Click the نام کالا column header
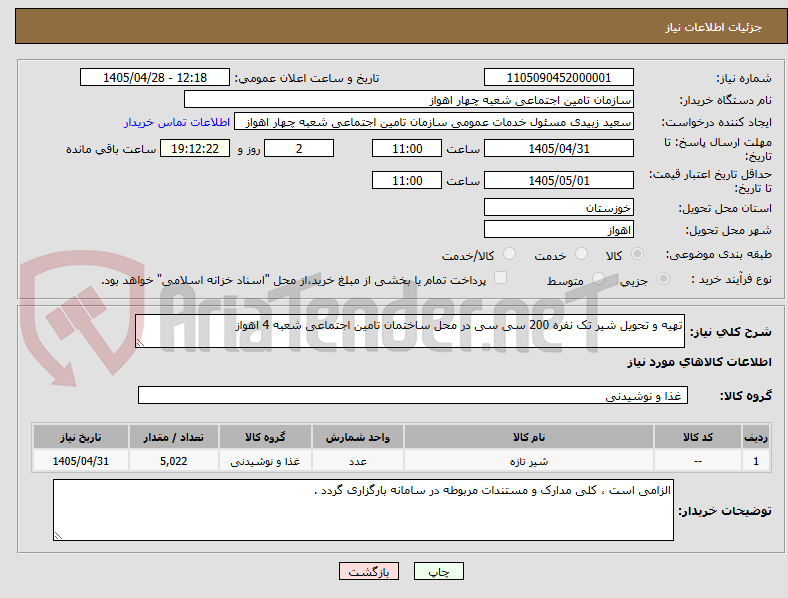 tap(529, 437)
